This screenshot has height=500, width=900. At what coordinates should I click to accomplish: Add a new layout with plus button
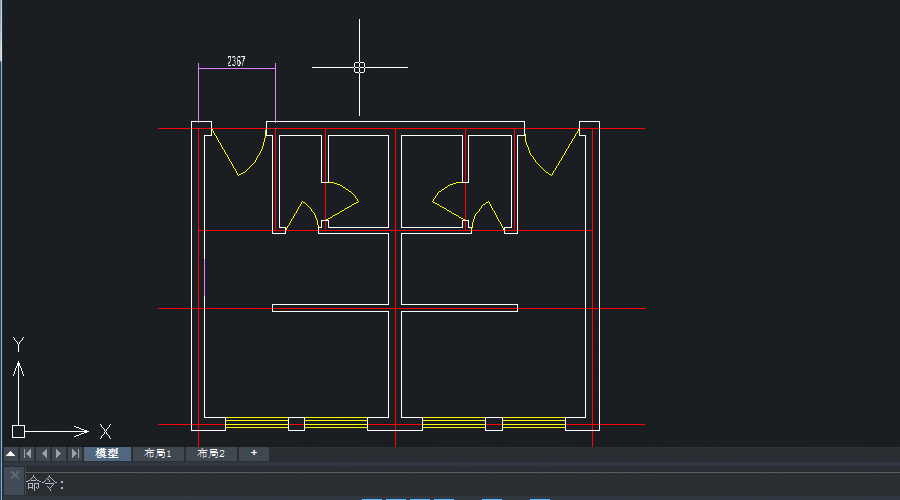coord(254,453)
